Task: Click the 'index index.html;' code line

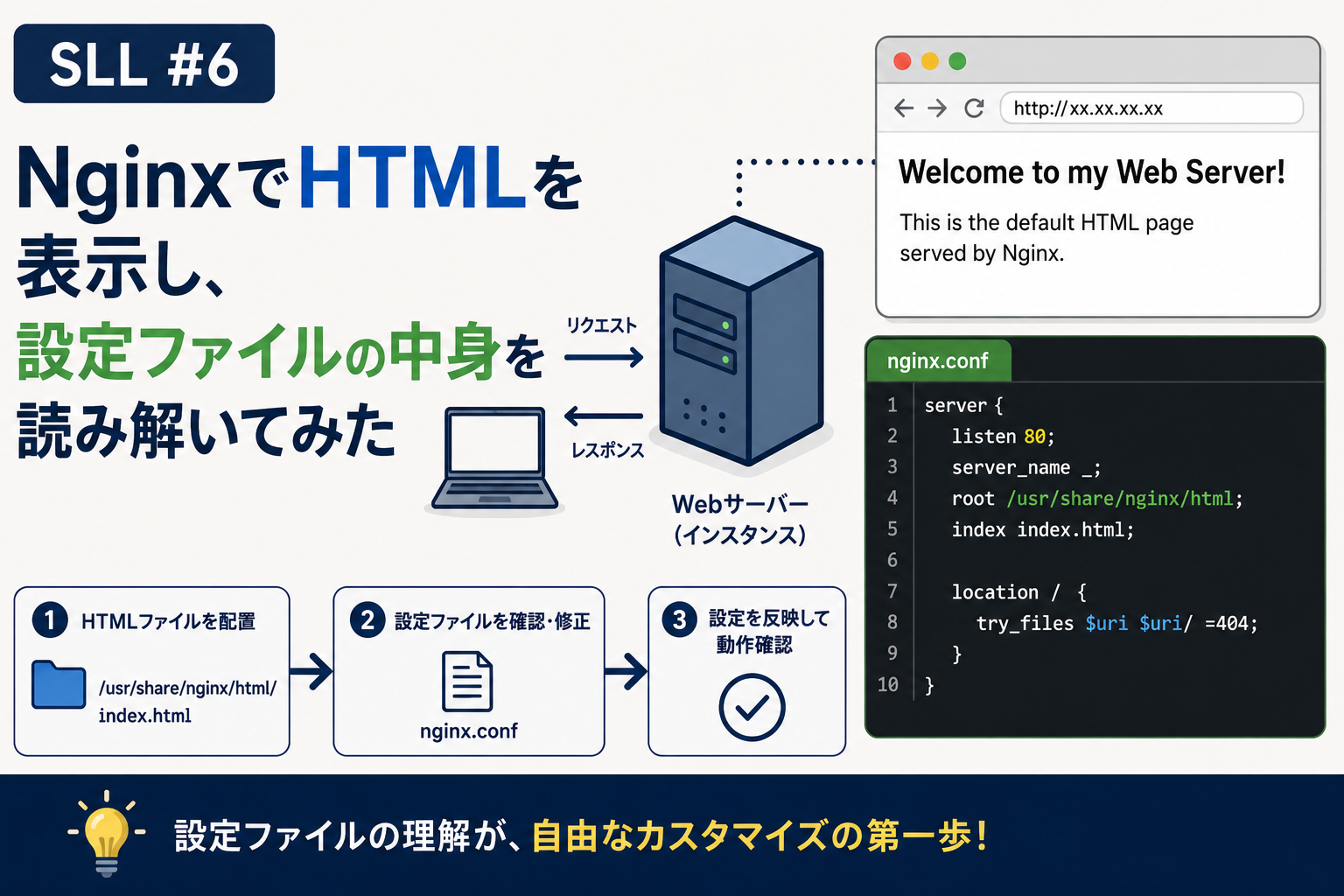Action: (x=1042, y=529)
